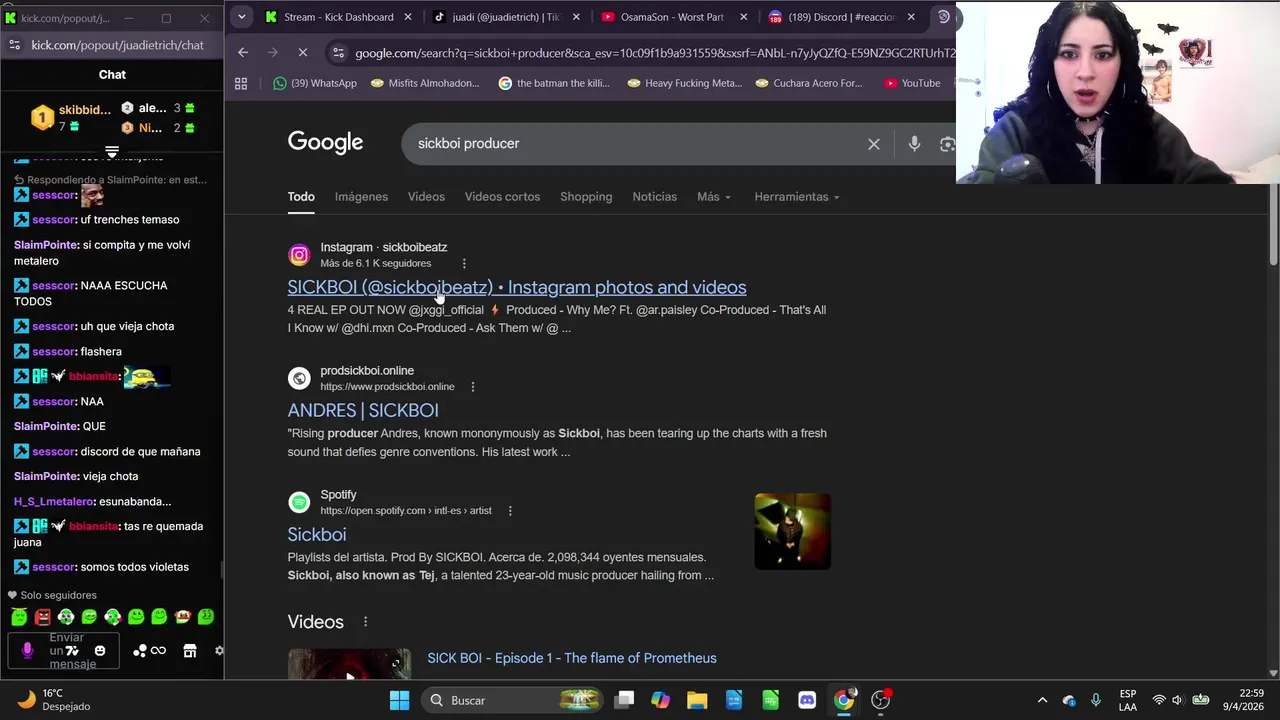Screen dimensions: 1280x720
Task: Open the YouTube bookmark
Action: pos(912,83)
